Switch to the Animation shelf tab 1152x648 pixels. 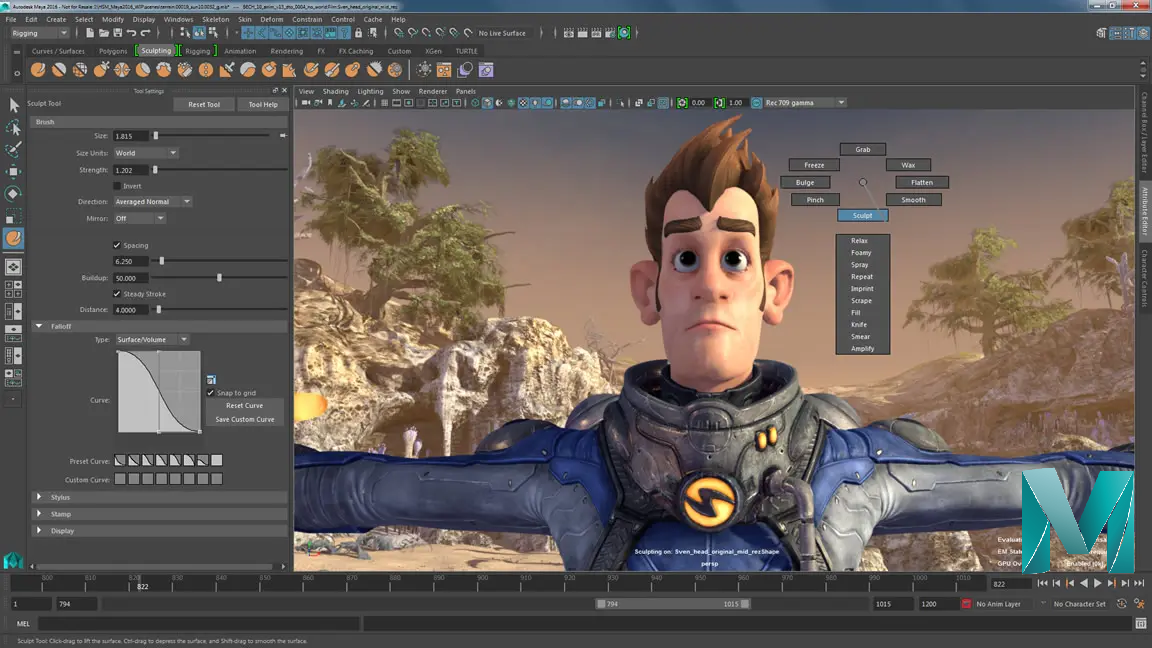click(x=240, y=51)
